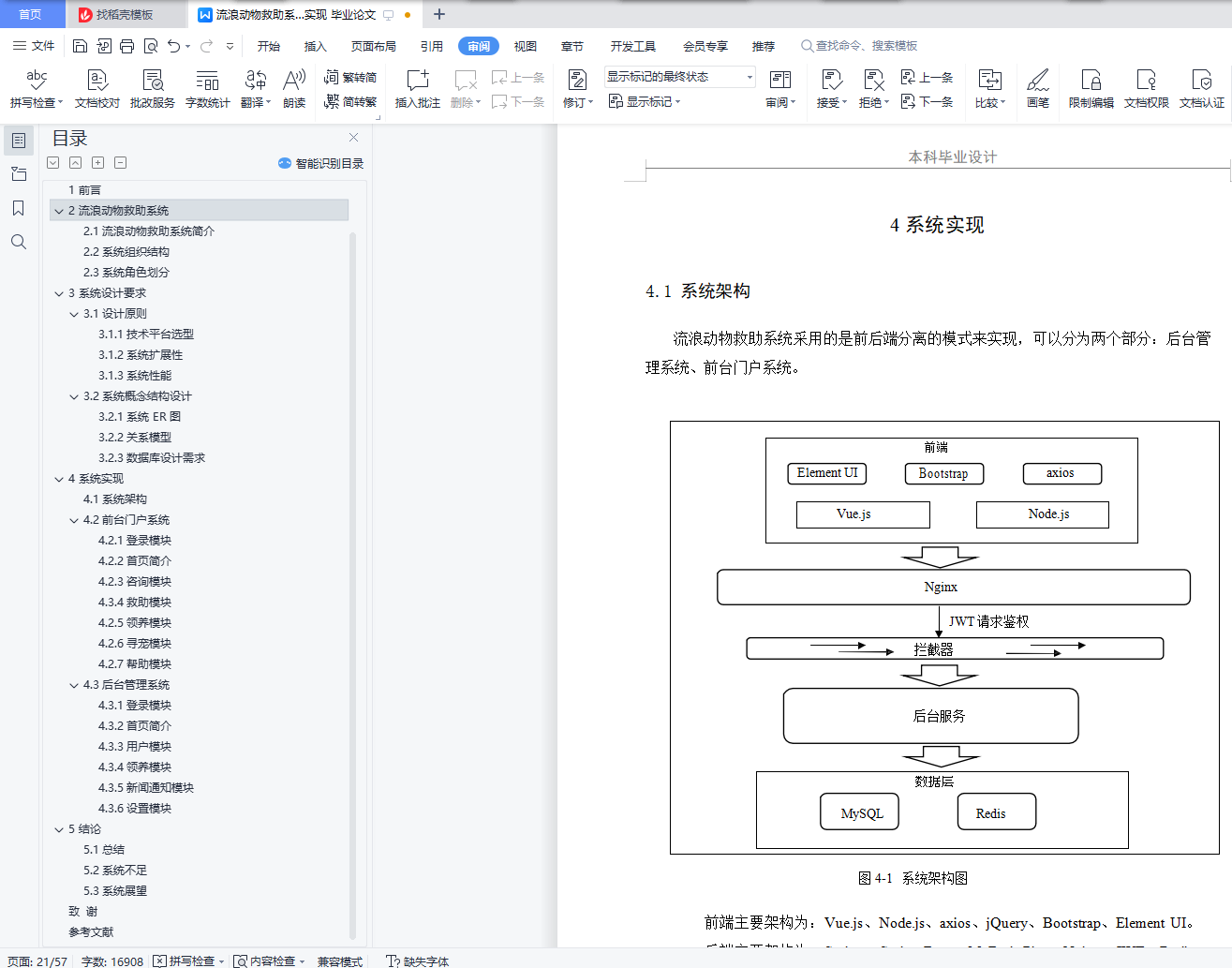Image resolution: width=1232 pixels, height=968 pixels.
Task: Click the outline panel vertical scrollbar
Action: pos(352,584)
